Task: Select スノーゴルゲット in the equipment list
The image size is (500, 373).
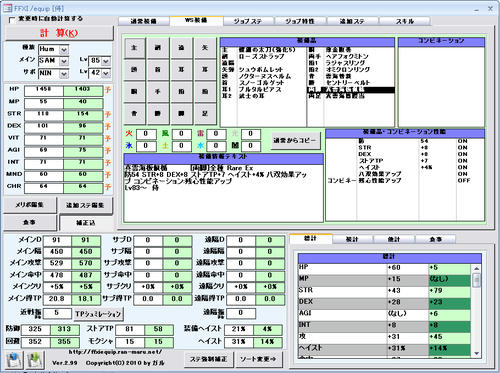Action: [261, 83]
